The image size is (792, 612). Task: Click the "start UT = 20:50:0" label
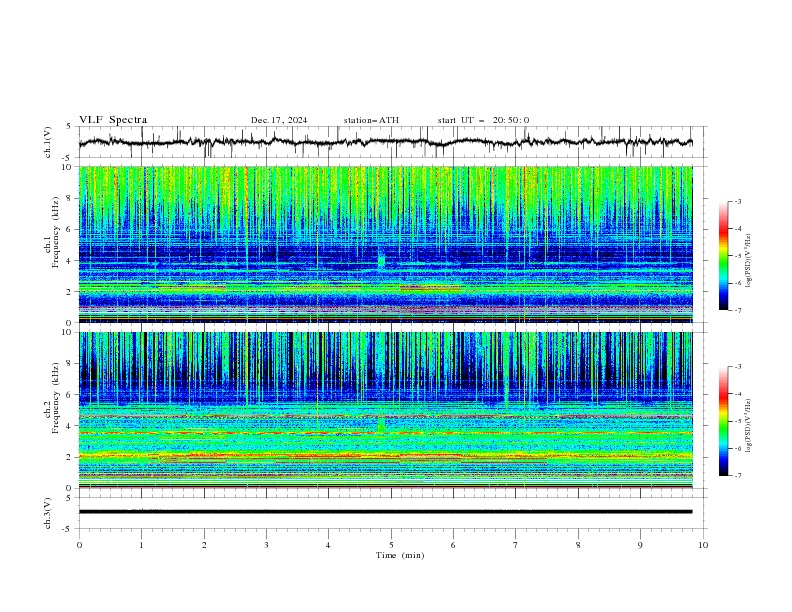point(483,120)
